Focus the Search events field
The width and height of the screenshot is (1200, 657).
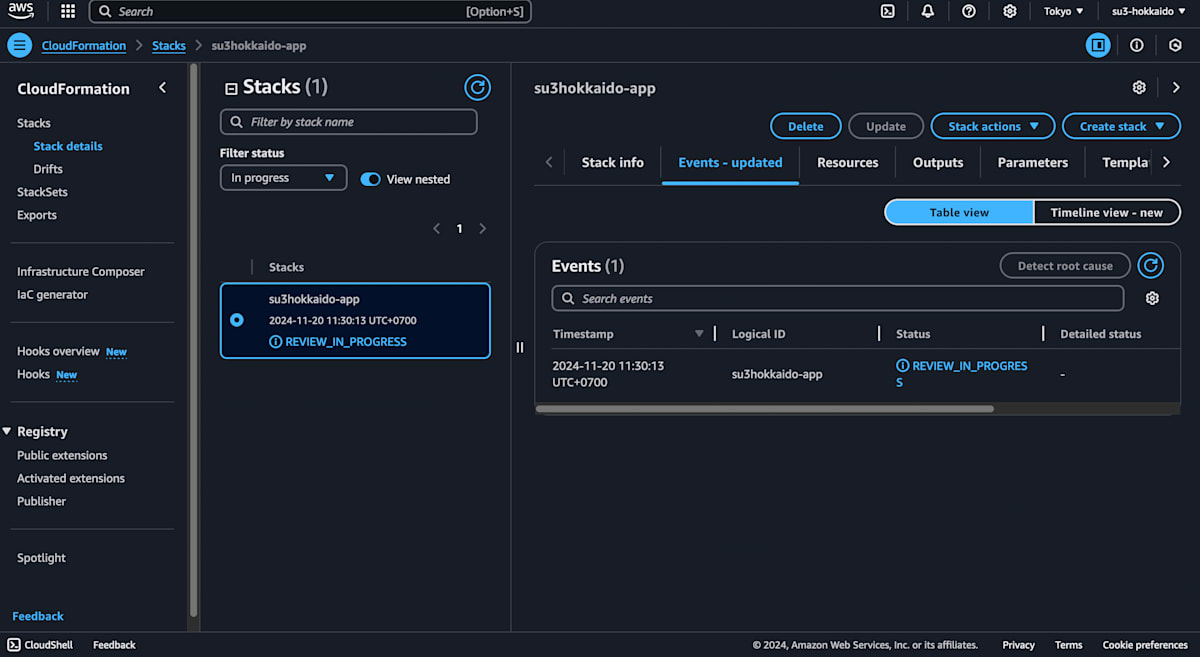tap(838, 298)
